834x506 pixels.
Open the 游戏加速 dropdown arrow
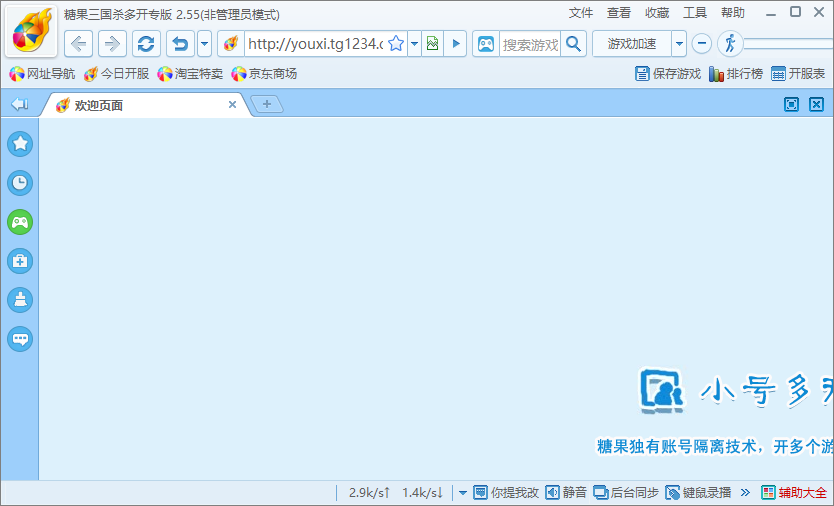(x=679, y=44)
